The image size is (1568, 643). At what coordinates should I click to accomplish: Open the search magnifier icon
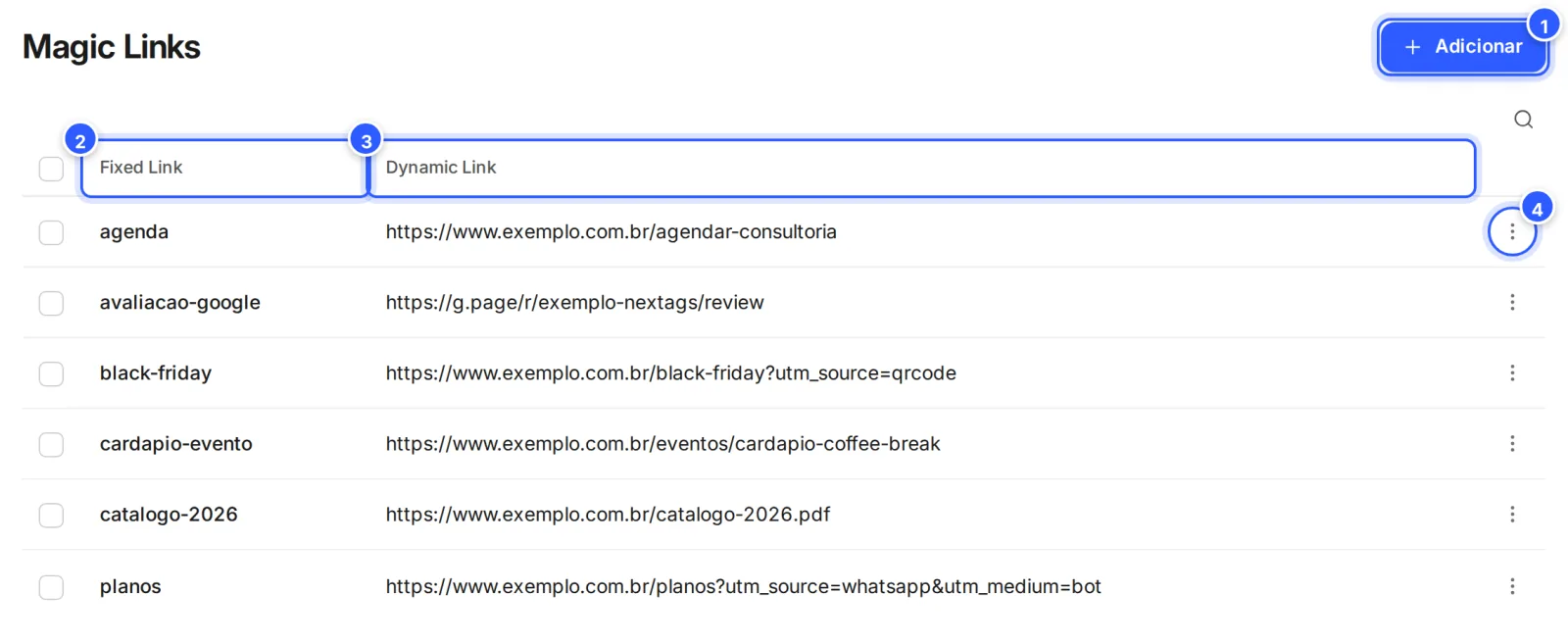tap(1523, 120)
